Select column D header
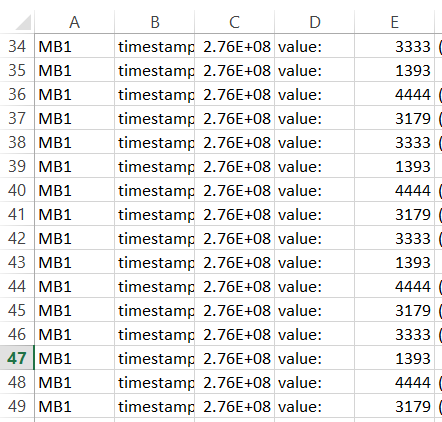This screenshot has height=422, width=442. click(x=314, y=22)
